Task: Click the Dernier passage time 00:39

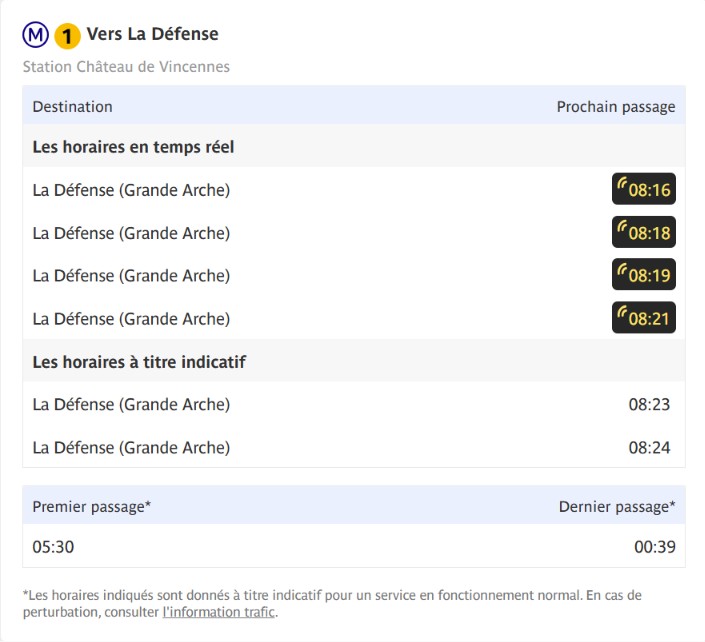Action: pos(655,547)
